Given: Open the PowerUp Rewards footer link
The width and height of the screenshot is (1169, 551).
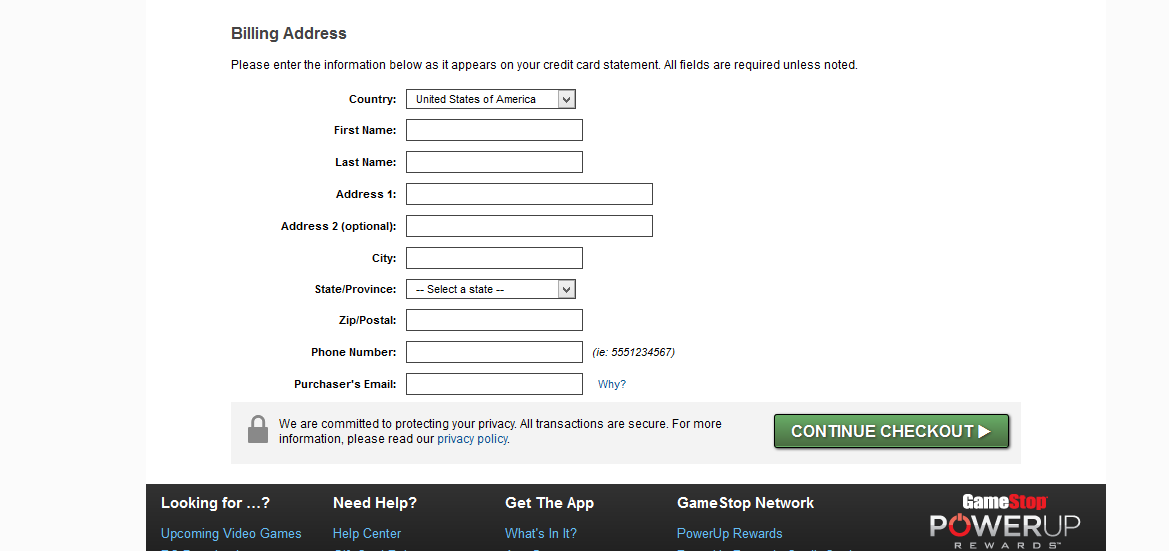Looking at the screenshot, I should click(x=730, y=533).
